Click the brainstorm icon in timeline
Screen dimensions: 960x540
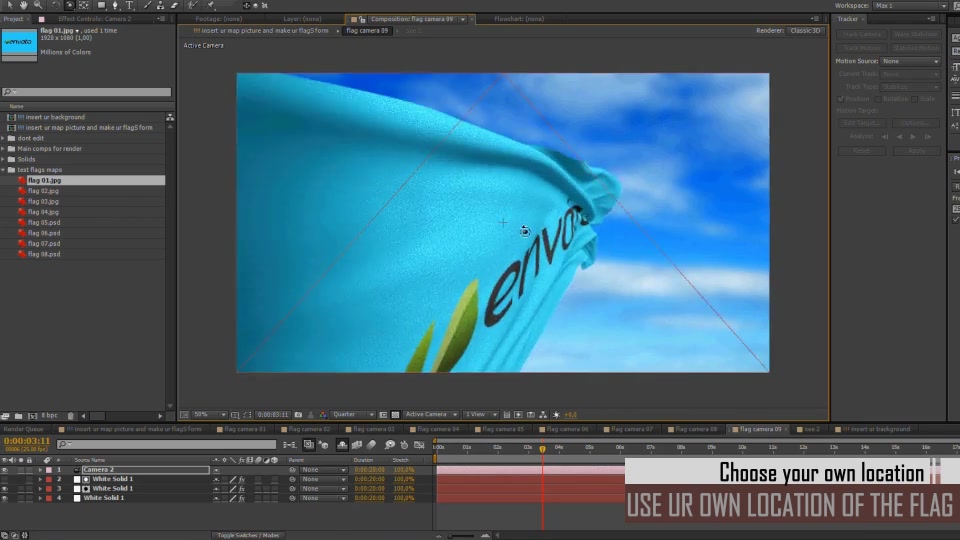pyautogui.click(x=389, y=444)
